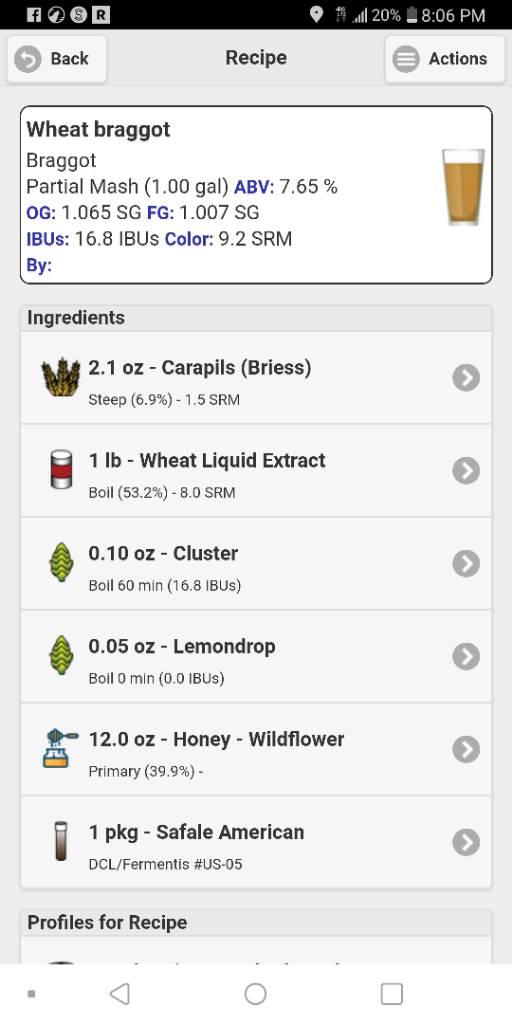Tap the Lemondrop hop cone icon
The width and height of the screenshot is (512, 1024).
[61, 656]
